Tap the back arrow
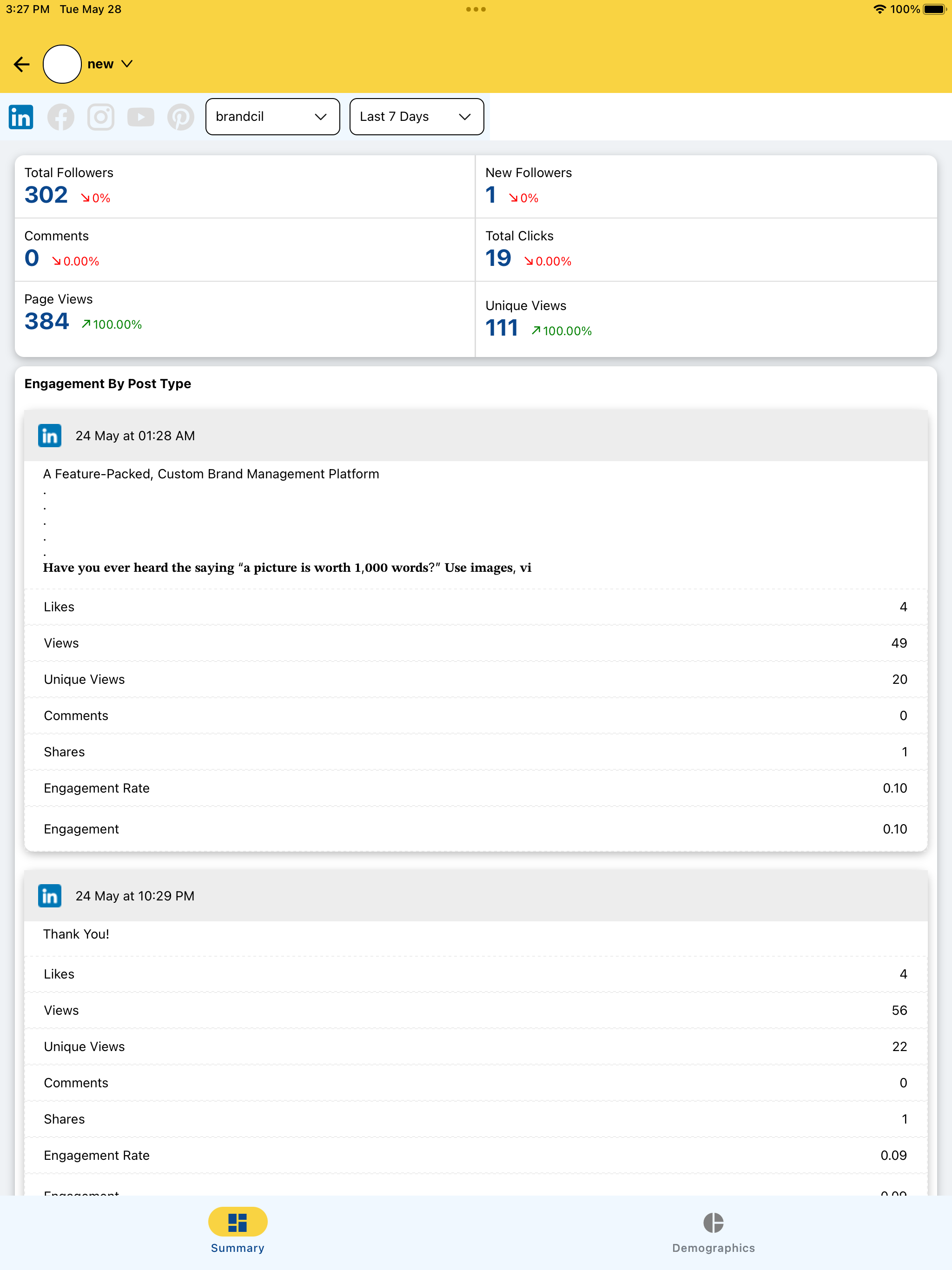This screenshot has height=1270, width=952. (22, 64)
